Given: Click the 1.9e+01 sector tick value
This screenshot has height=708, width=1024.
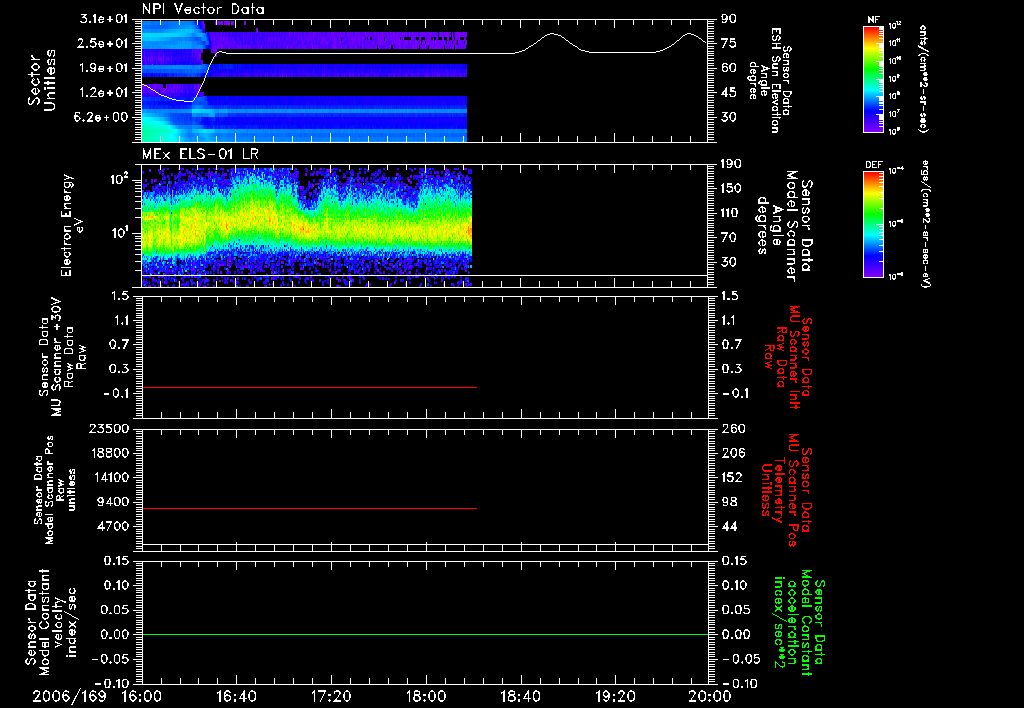Looking at the screenshot, I should click(x=104, y=68).
